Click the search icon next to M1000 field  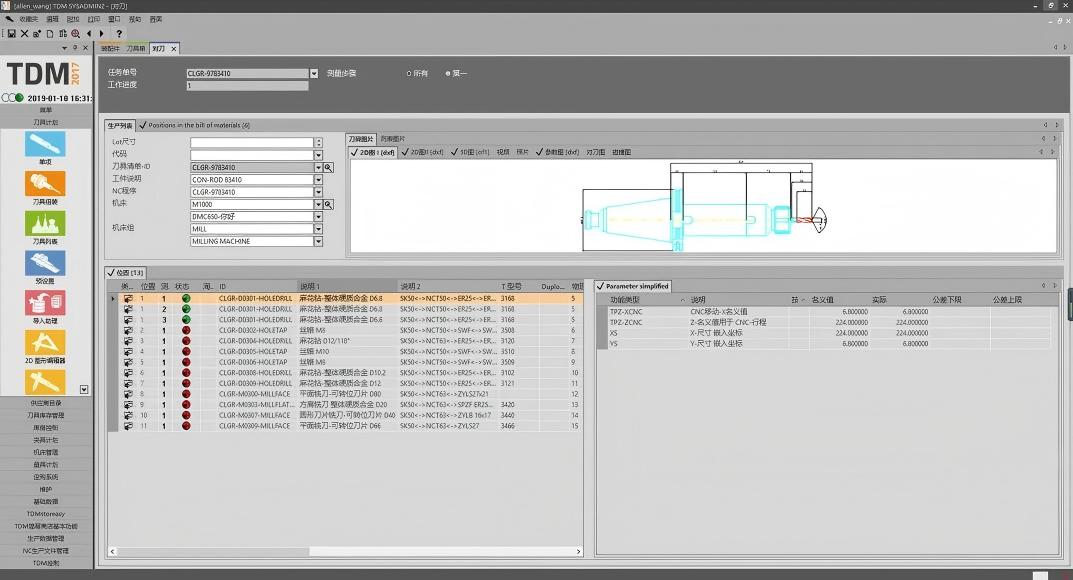pos(328,205)
